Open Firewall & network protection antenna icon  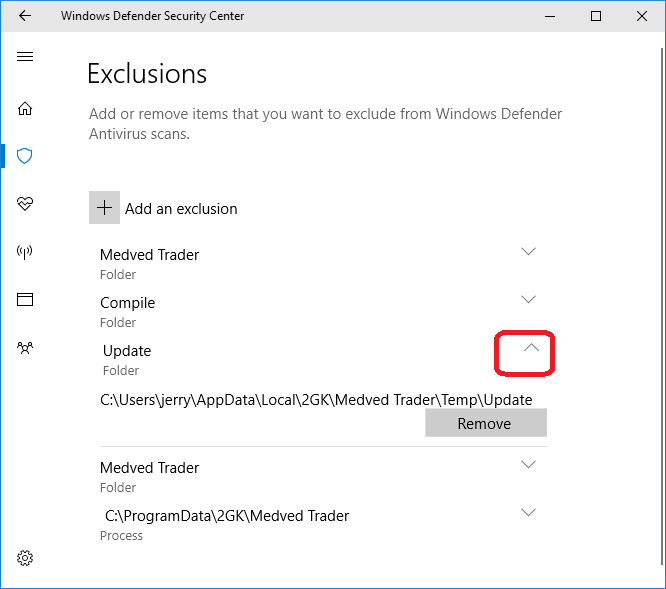coord(25,252)
